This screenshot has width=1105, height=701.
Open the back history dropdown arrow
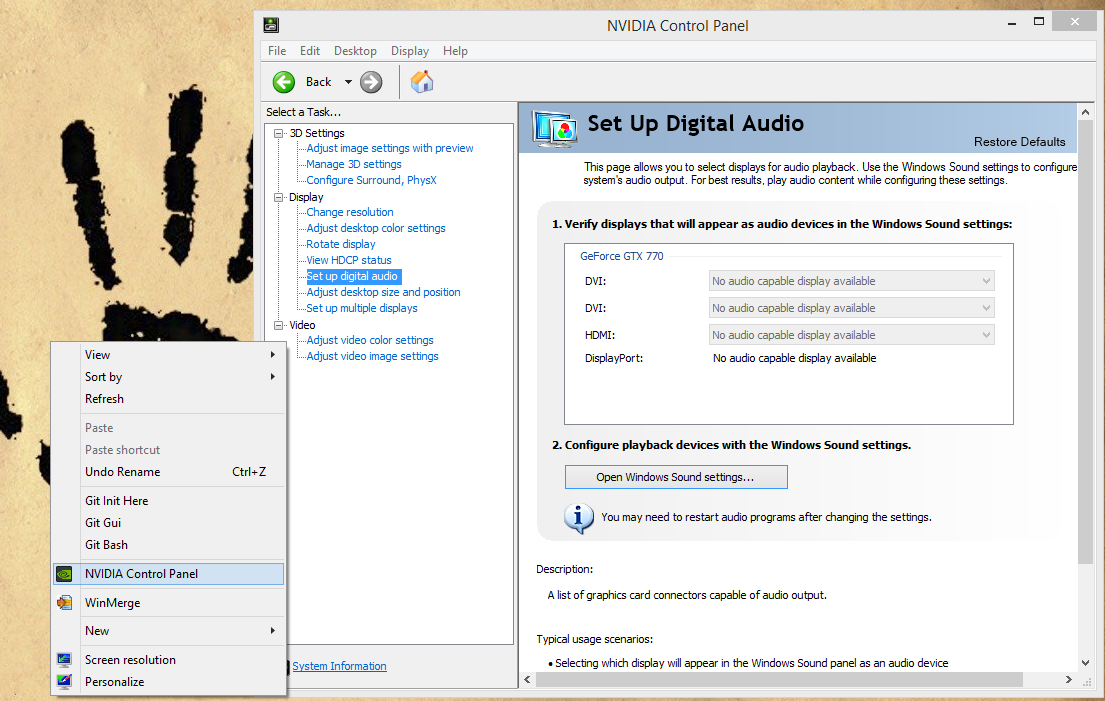[x=348, y=82]
